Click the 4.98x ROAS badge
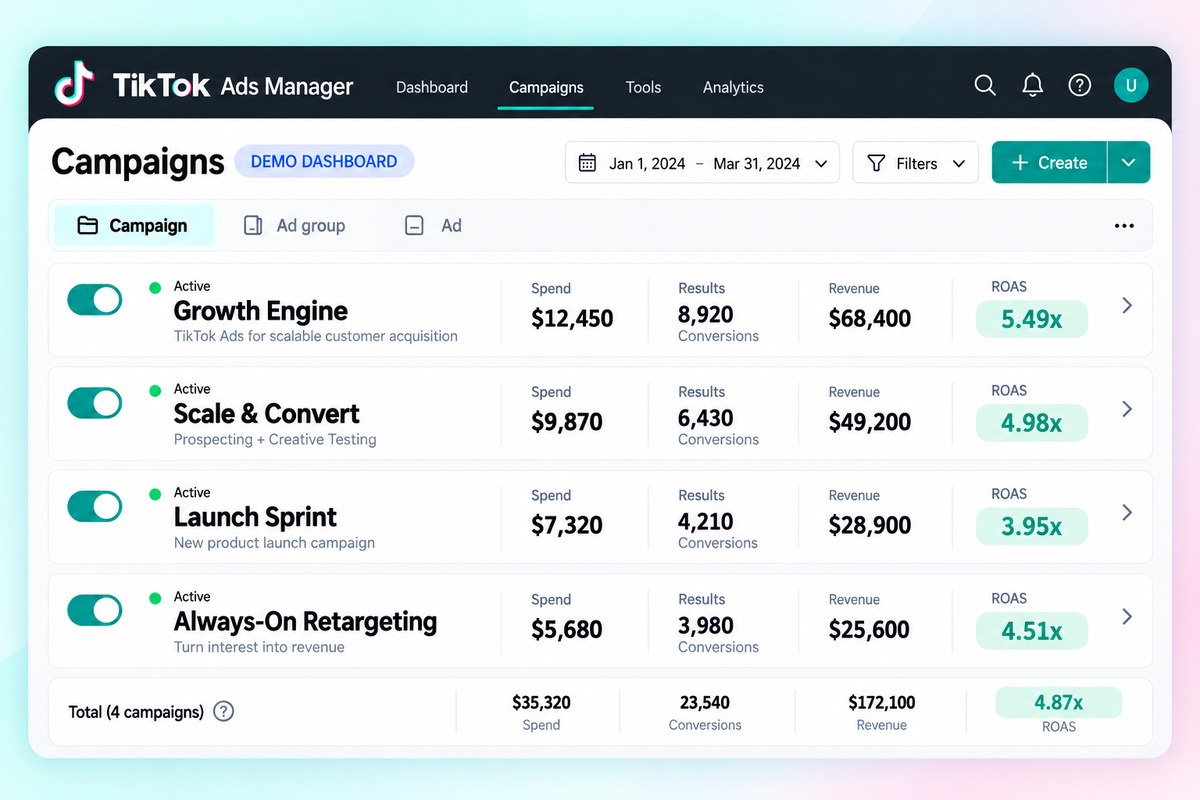Screen dimensions: 1200x800 [1032, 423]
